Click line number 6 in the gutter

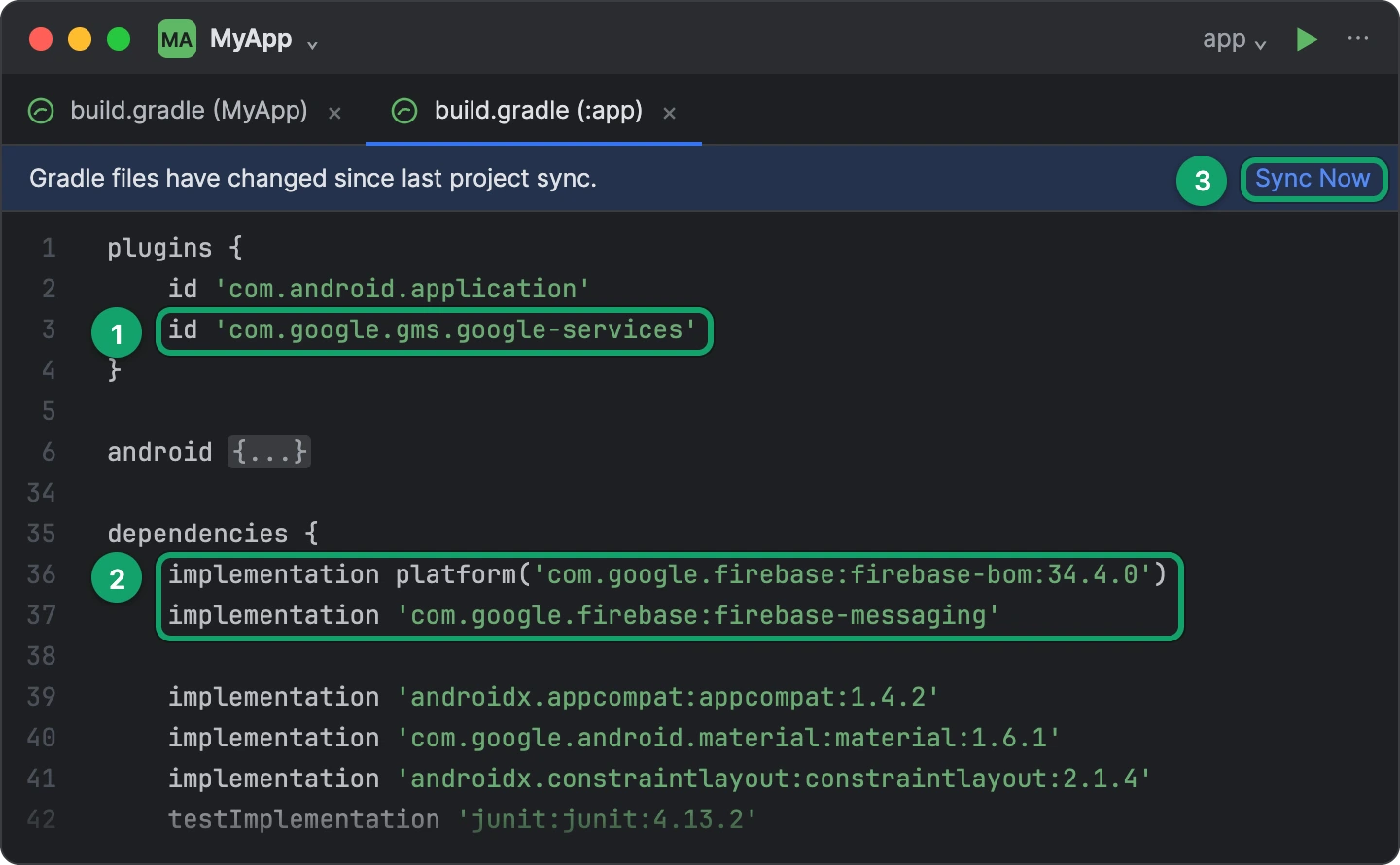[x=49, y=452]
